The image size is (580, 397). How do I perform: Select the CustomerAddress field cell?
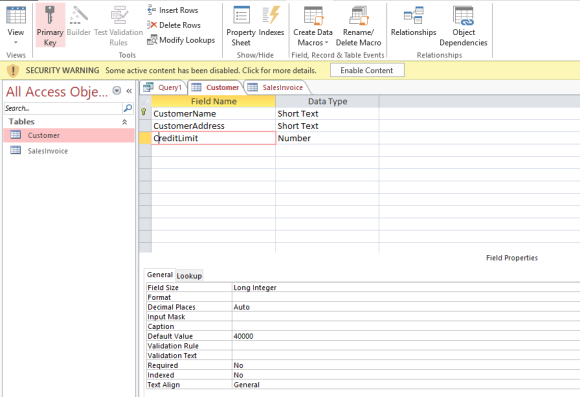tap(213, 126)
